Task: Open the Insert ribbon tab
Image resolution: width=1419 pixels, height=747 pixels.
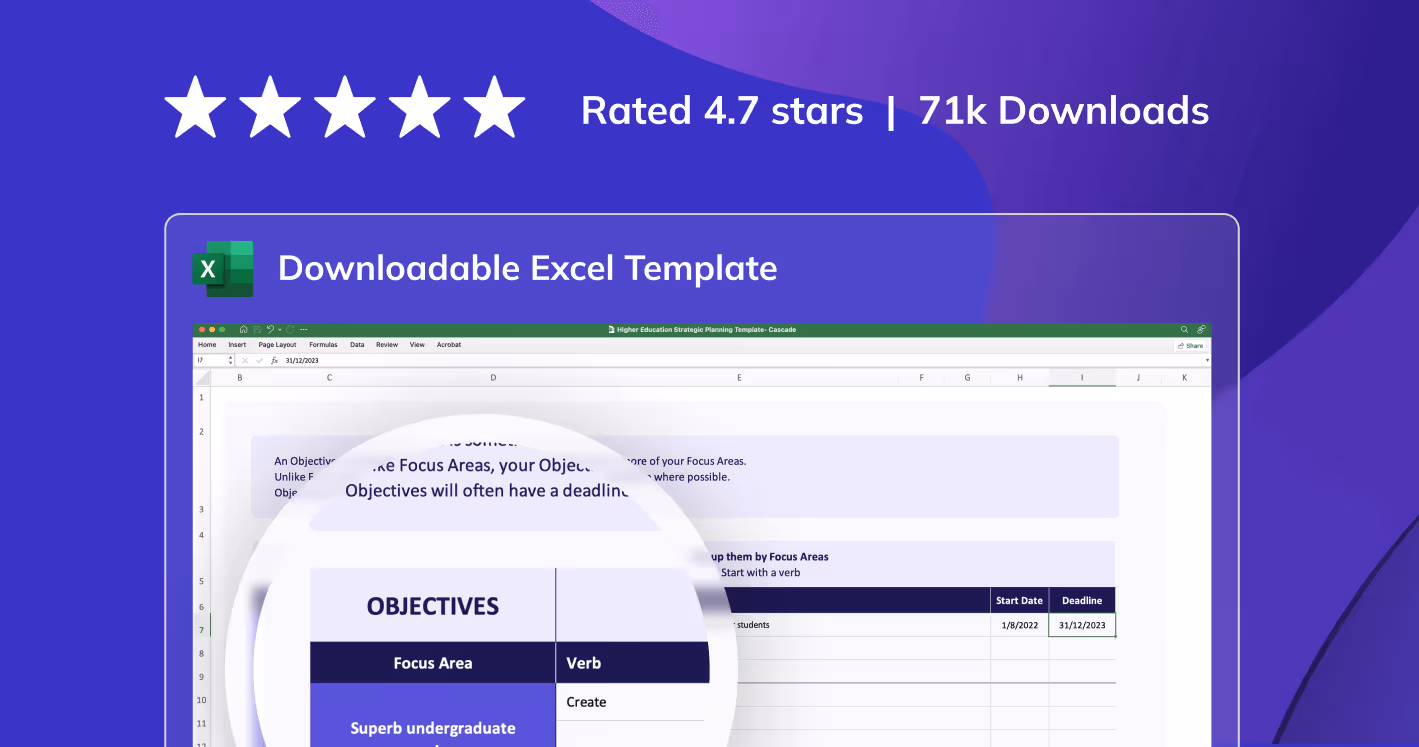Action: [x=237, y=345]
